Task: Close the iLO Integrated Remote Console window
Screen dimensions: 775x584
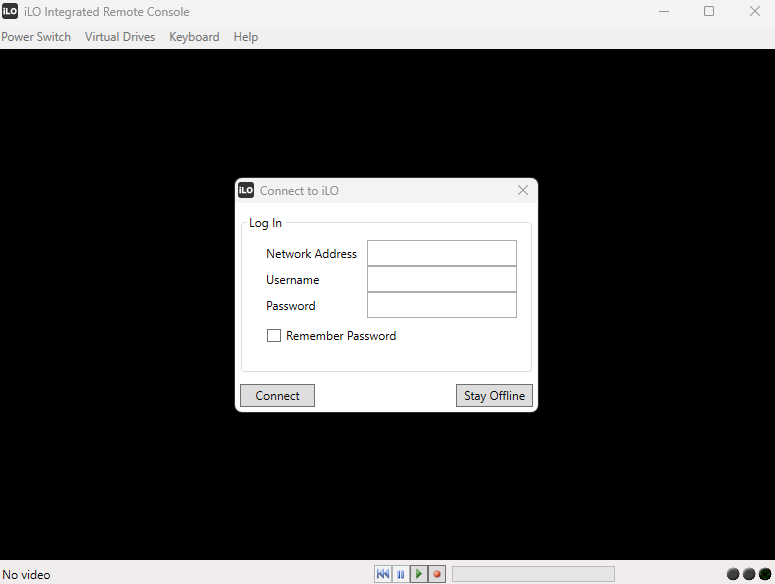Action: (x=754, y=11)
